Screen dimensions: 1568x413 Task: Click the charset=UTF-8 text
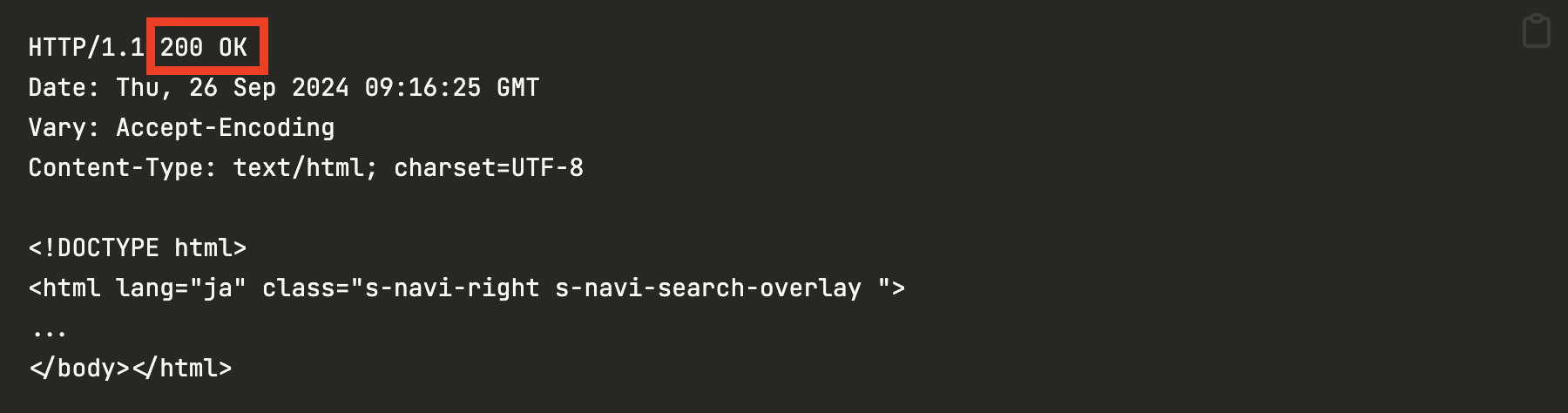click(x=489, y=167)
